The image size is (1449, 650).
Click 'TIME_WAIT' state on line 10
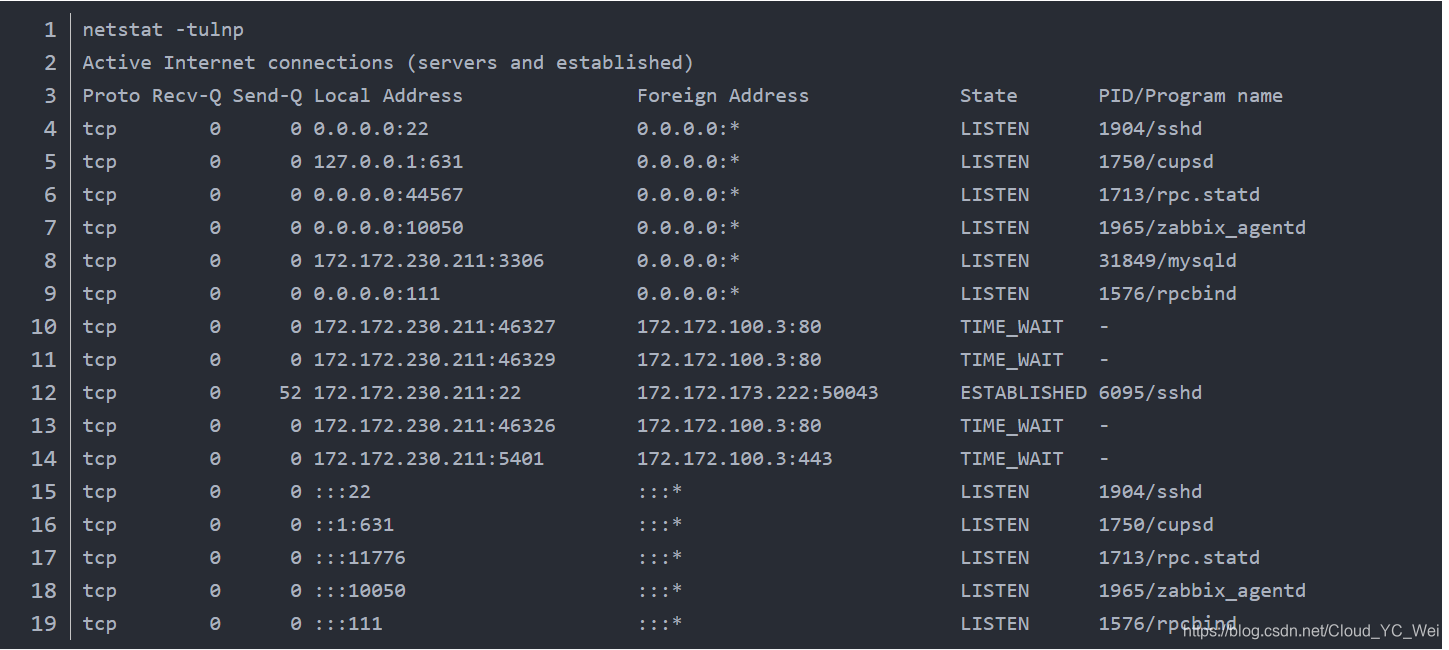(x=1012, y=327)
